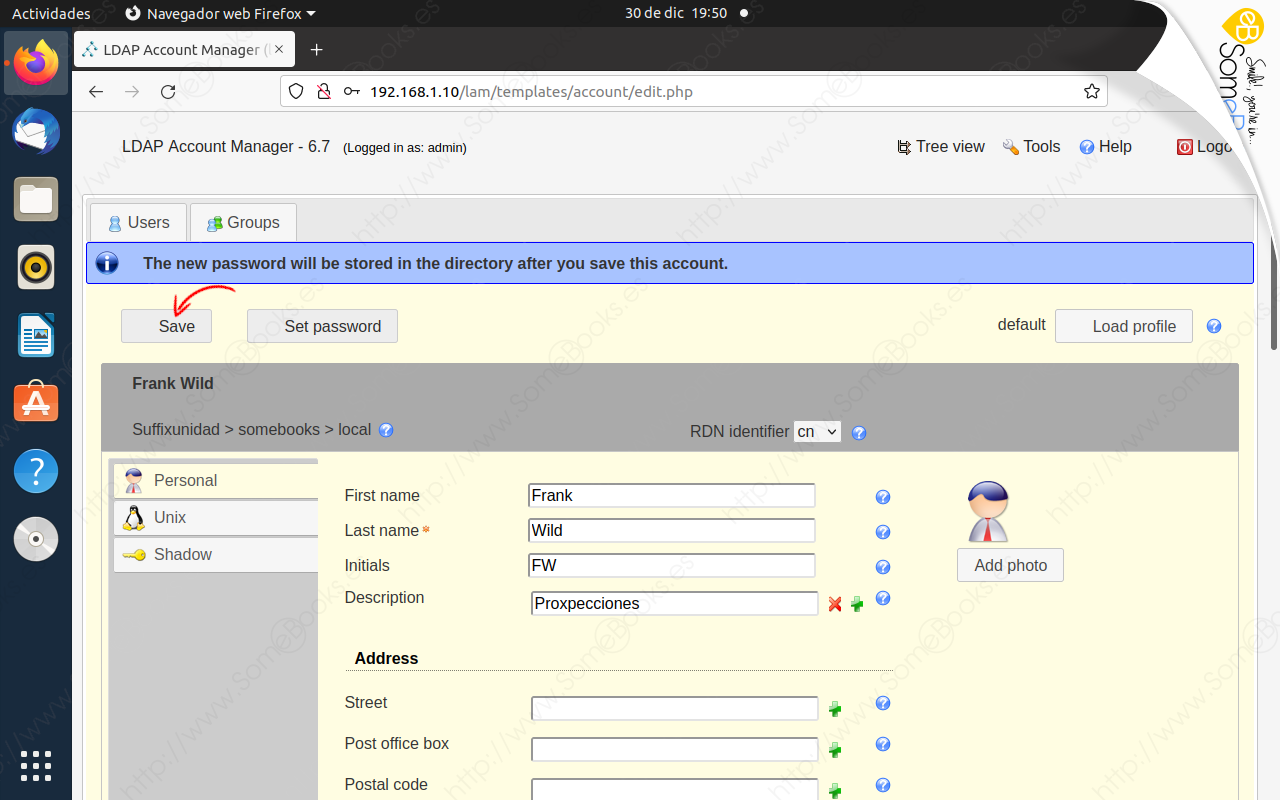Add another Description entry with the green plus
1280x800 pixels.
click(x=857, y=603)
